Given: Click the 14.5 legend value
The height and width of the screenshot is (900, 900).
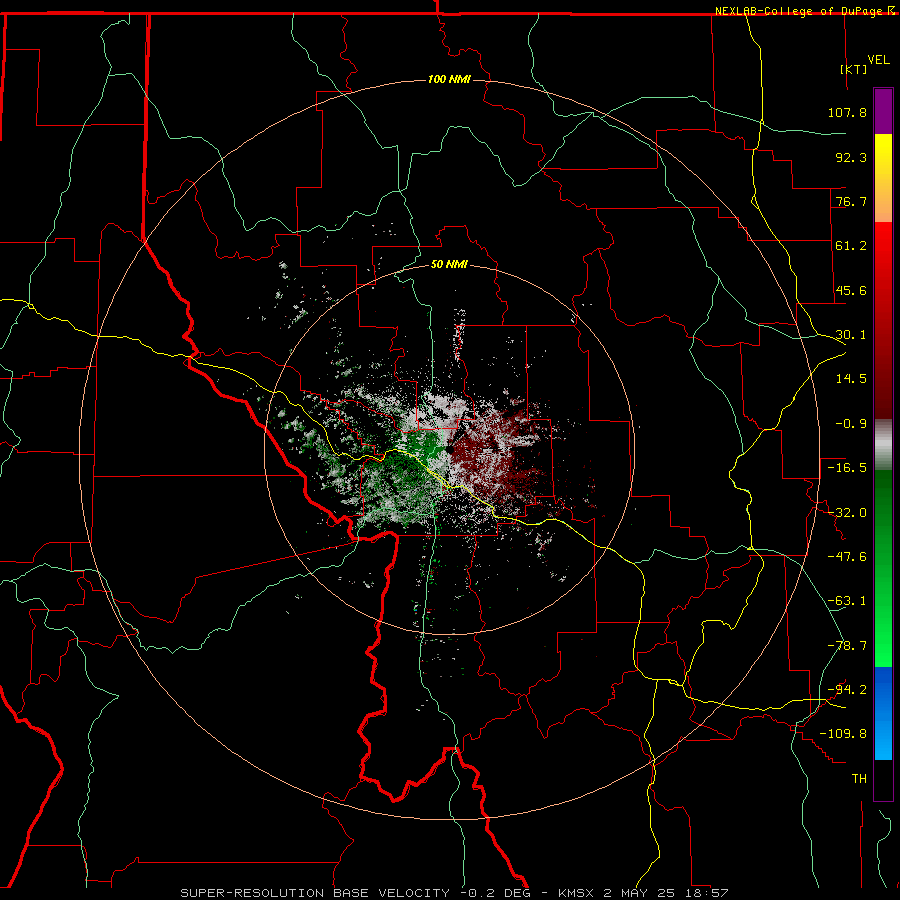Looking at the screenshot, I should [x=851, y=379].
